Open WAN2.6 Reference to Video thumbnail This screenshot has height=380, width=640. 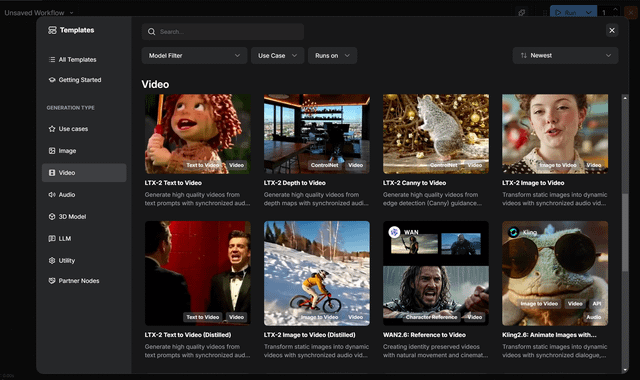pyautogui.click(x=436, y=273)
